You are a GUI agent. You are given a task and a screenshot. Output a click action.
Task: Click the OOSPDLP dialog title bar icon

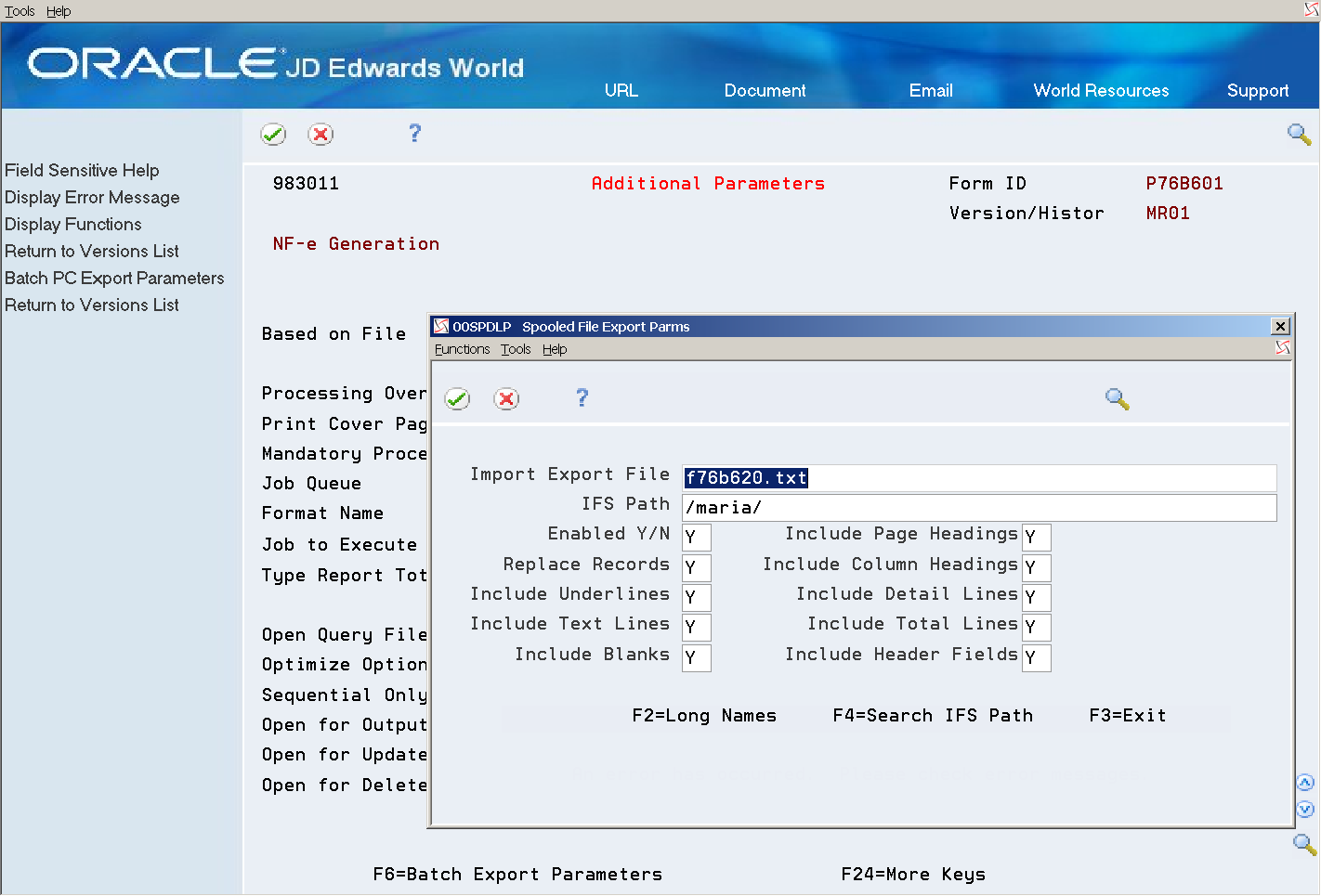(x=441, y=326)
